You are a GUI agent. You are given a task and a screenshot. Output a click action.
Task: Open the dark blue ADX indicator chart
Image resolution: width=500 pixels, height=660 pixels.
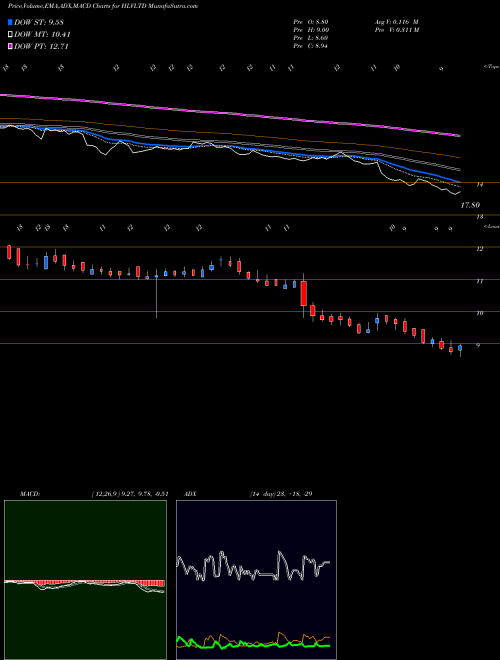tap(256, 580)
